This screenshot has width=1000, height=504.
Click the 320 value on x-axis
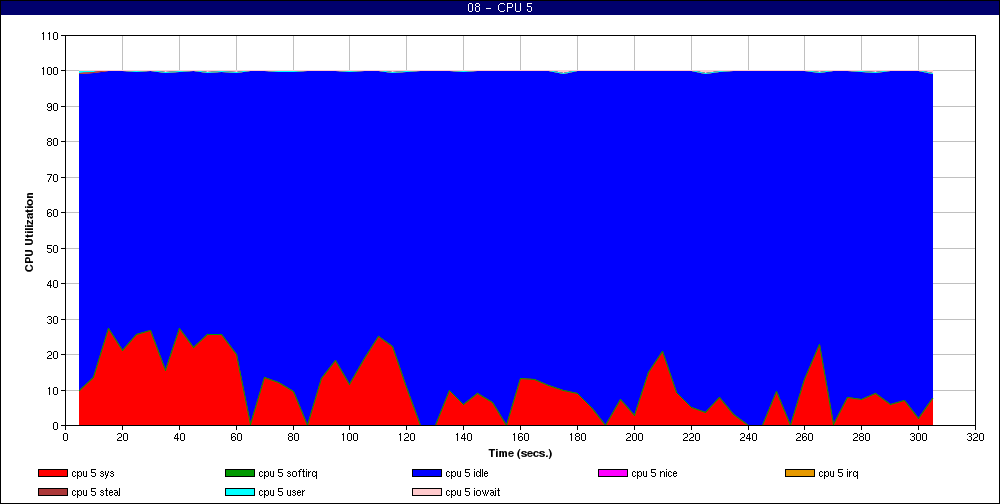(x=975, y=437)
